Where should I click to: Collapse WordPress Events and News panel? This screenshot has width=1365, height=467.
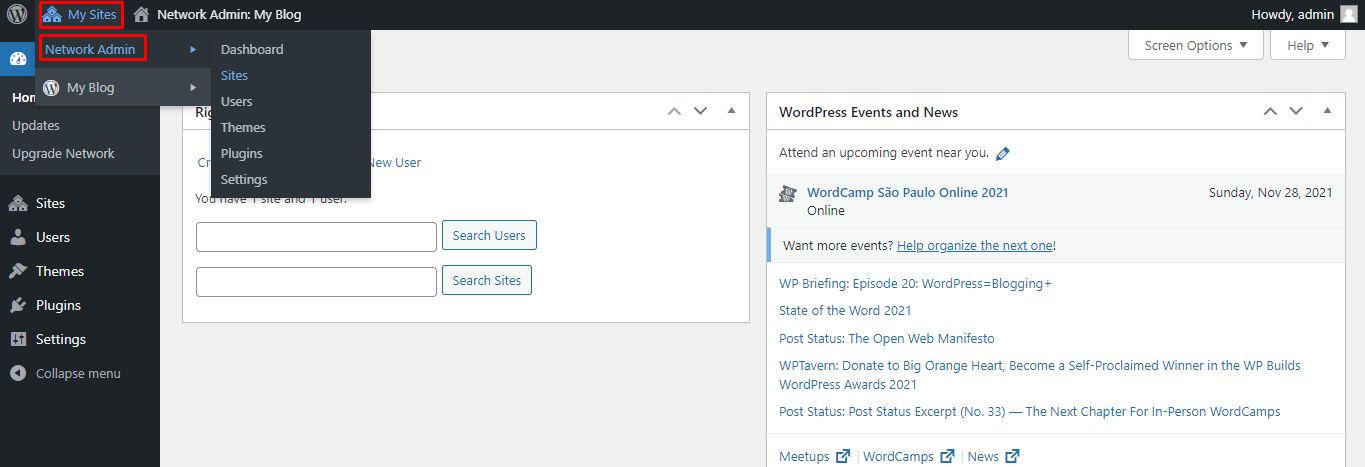(x=1327, y=111)
